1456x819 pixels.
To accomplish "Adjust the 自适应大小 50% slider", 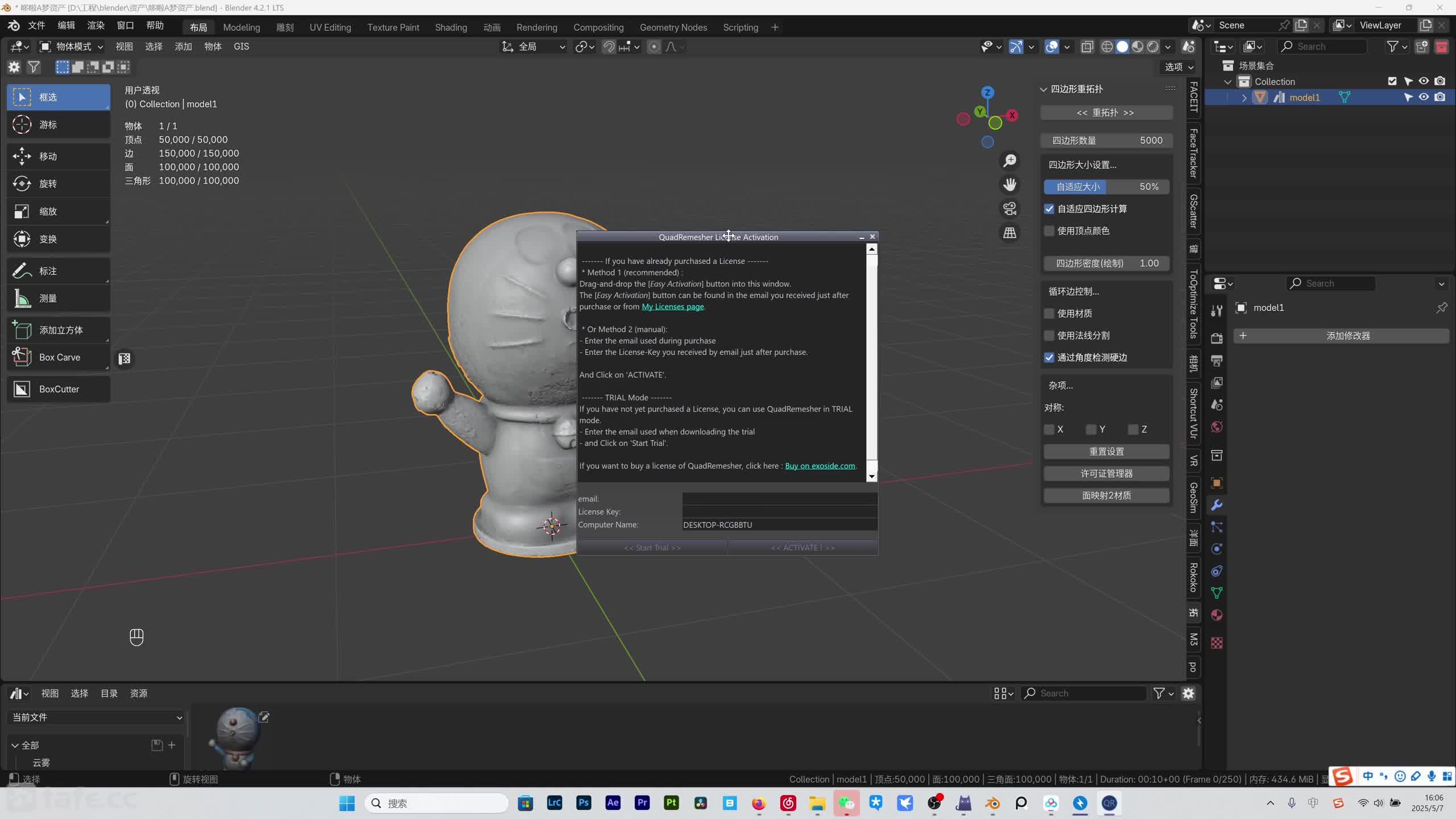I will (1106, 187).
